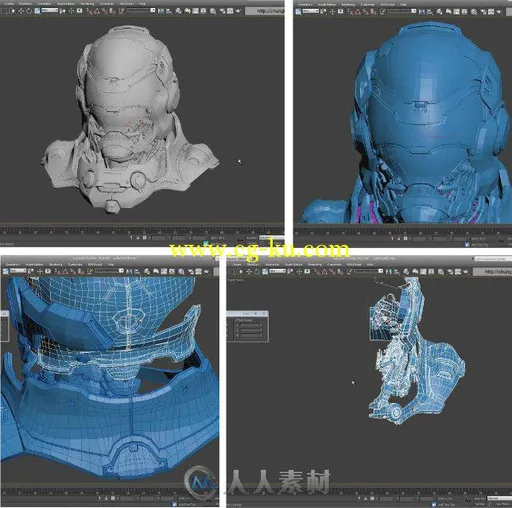The width and height of the screenshot is (512, 508).
Task: Click Render Production teapot in top-right window
Action: pyautogui.click(x=499, y=11)
